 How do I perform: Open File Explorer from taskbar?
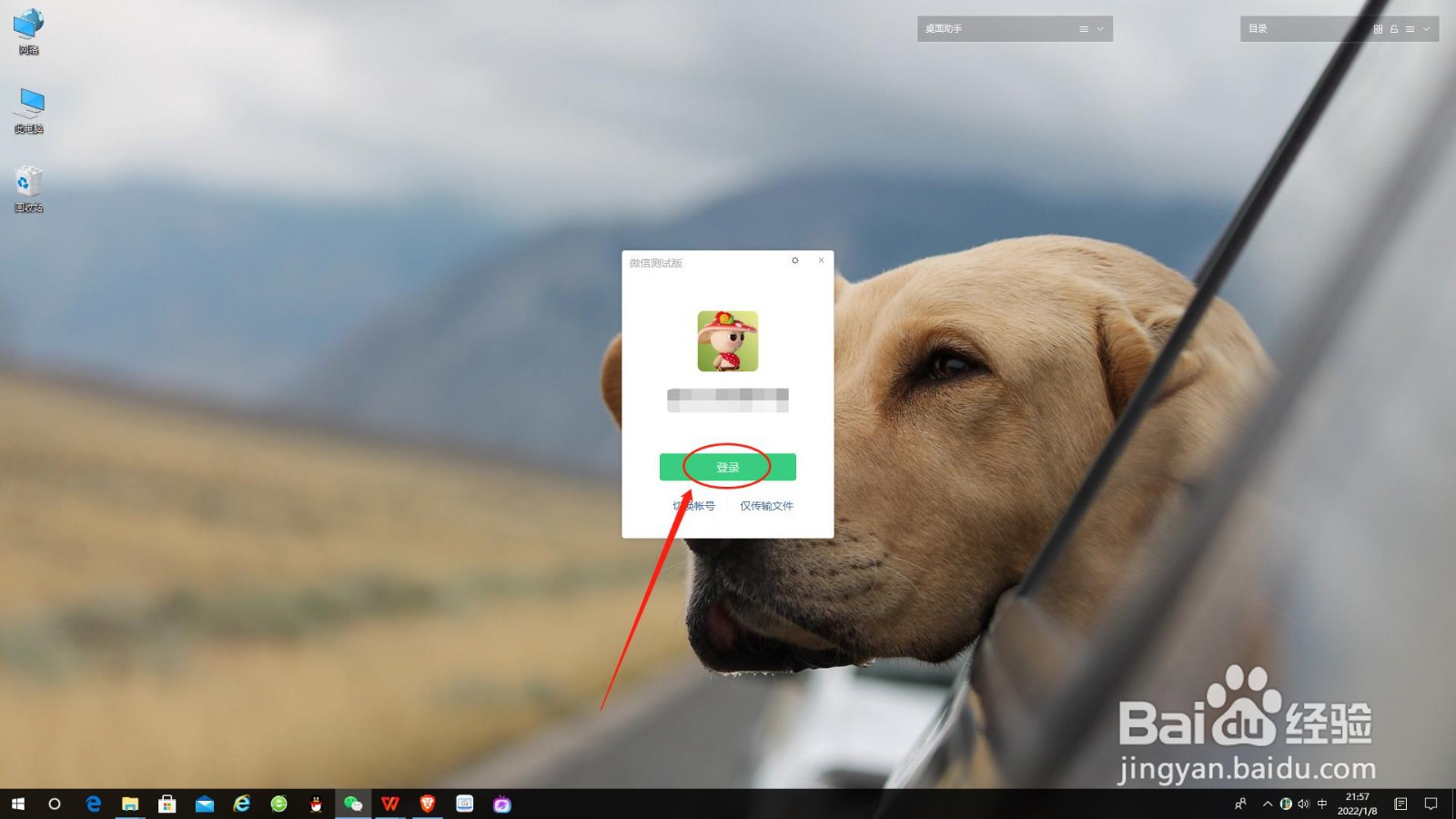[x=130, y=804]
